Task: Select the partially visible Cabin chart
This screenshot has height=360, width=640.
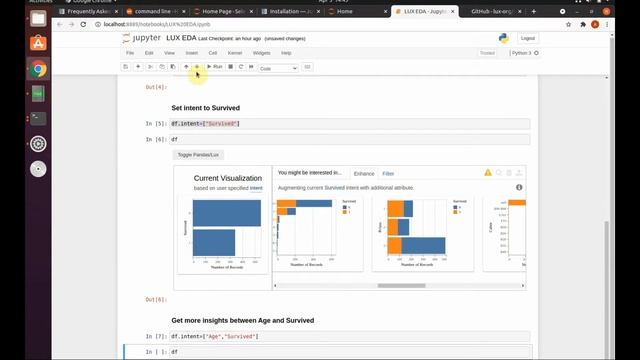Action: [504, 233]
